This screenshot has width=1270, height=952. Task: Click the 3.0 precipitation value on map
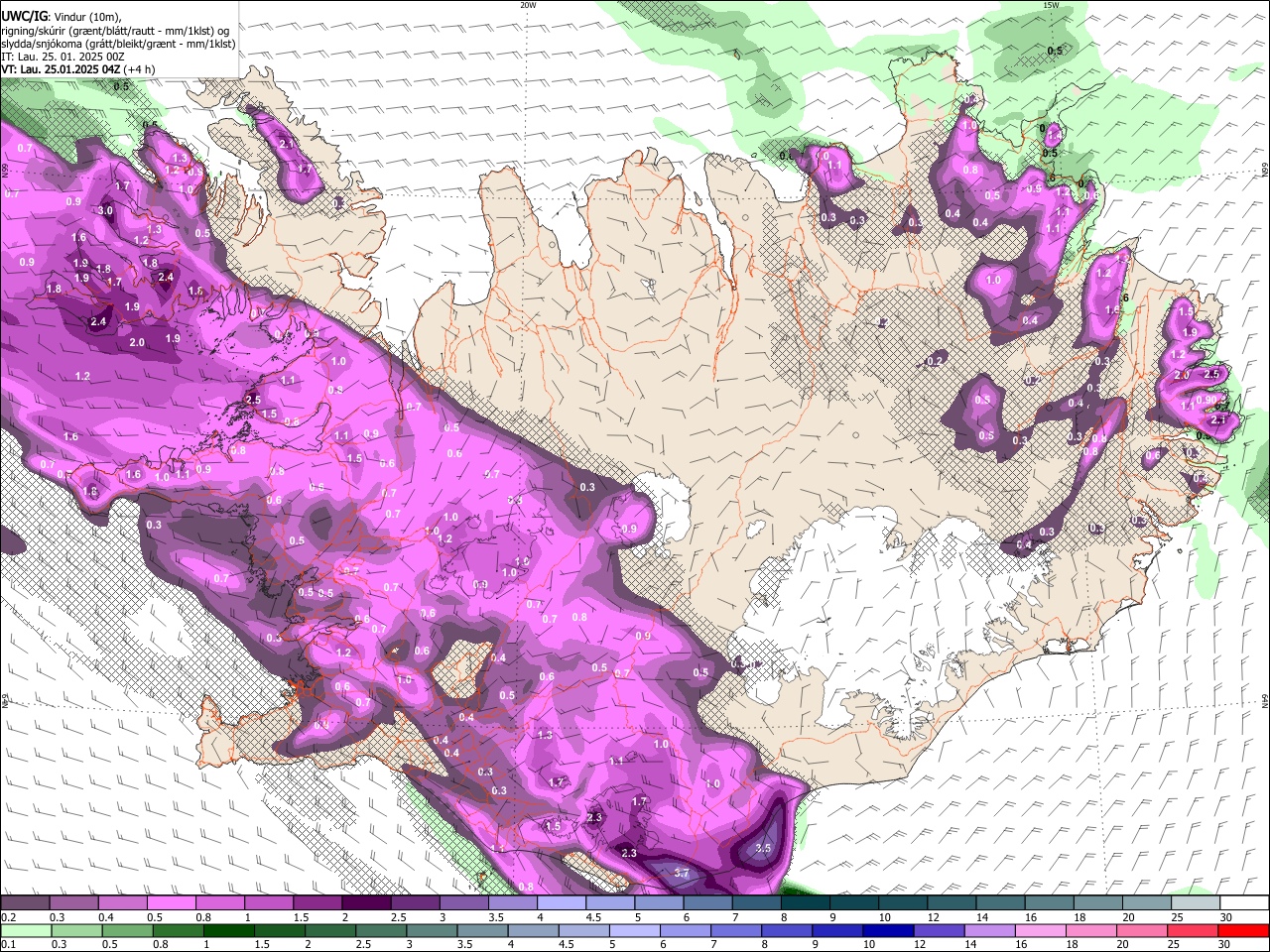106,210
